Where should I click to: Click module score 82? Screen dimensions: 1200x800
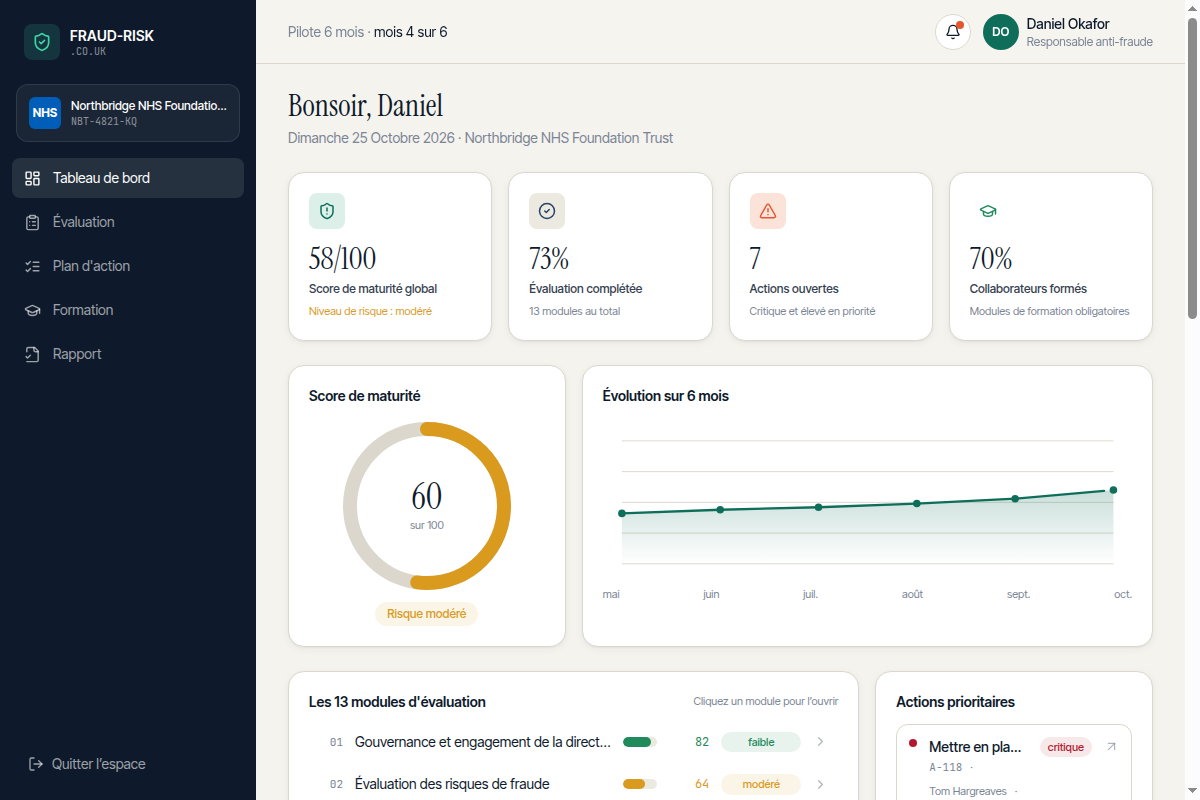point(702,742)
